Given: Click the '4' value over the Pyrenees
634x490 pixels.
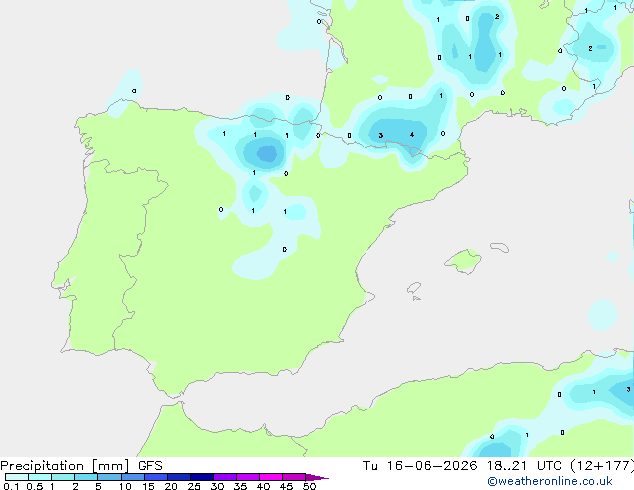Looking at the screenshot, I should [x=412, y=135].
